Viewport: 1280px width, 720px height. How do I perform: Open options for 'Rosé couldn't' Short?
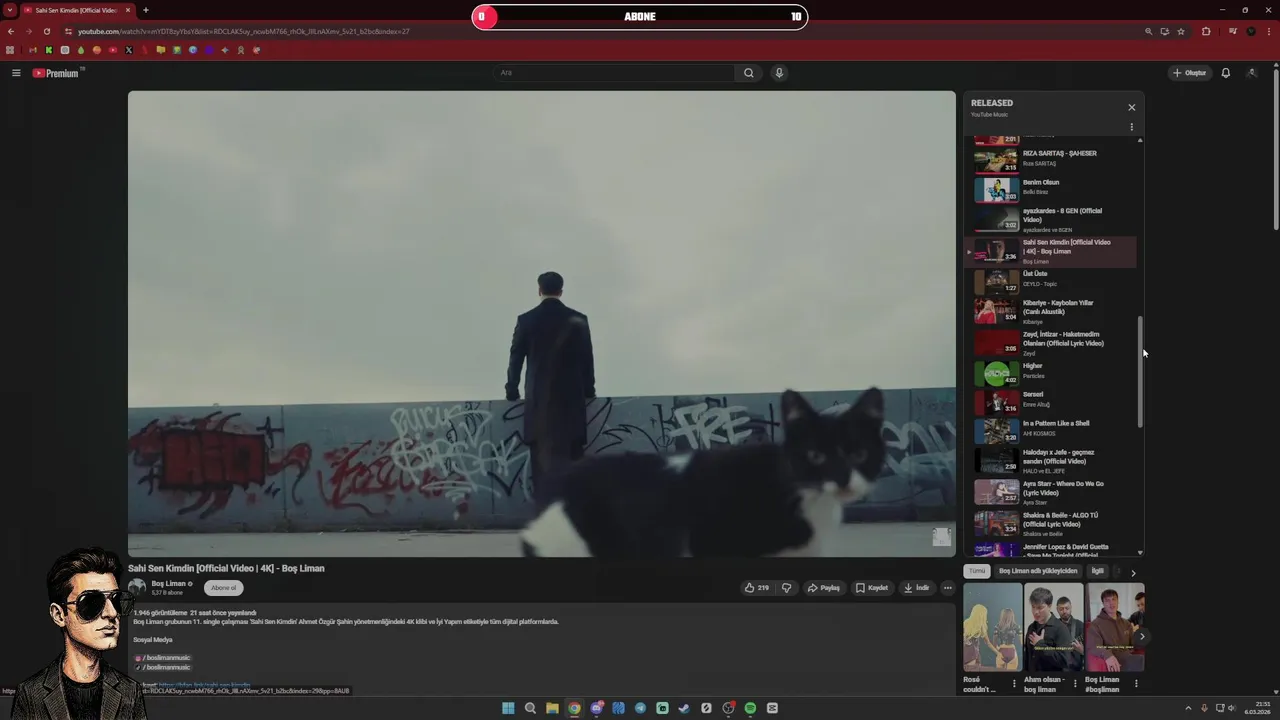pyautogui.click(x=1014, y=684)
